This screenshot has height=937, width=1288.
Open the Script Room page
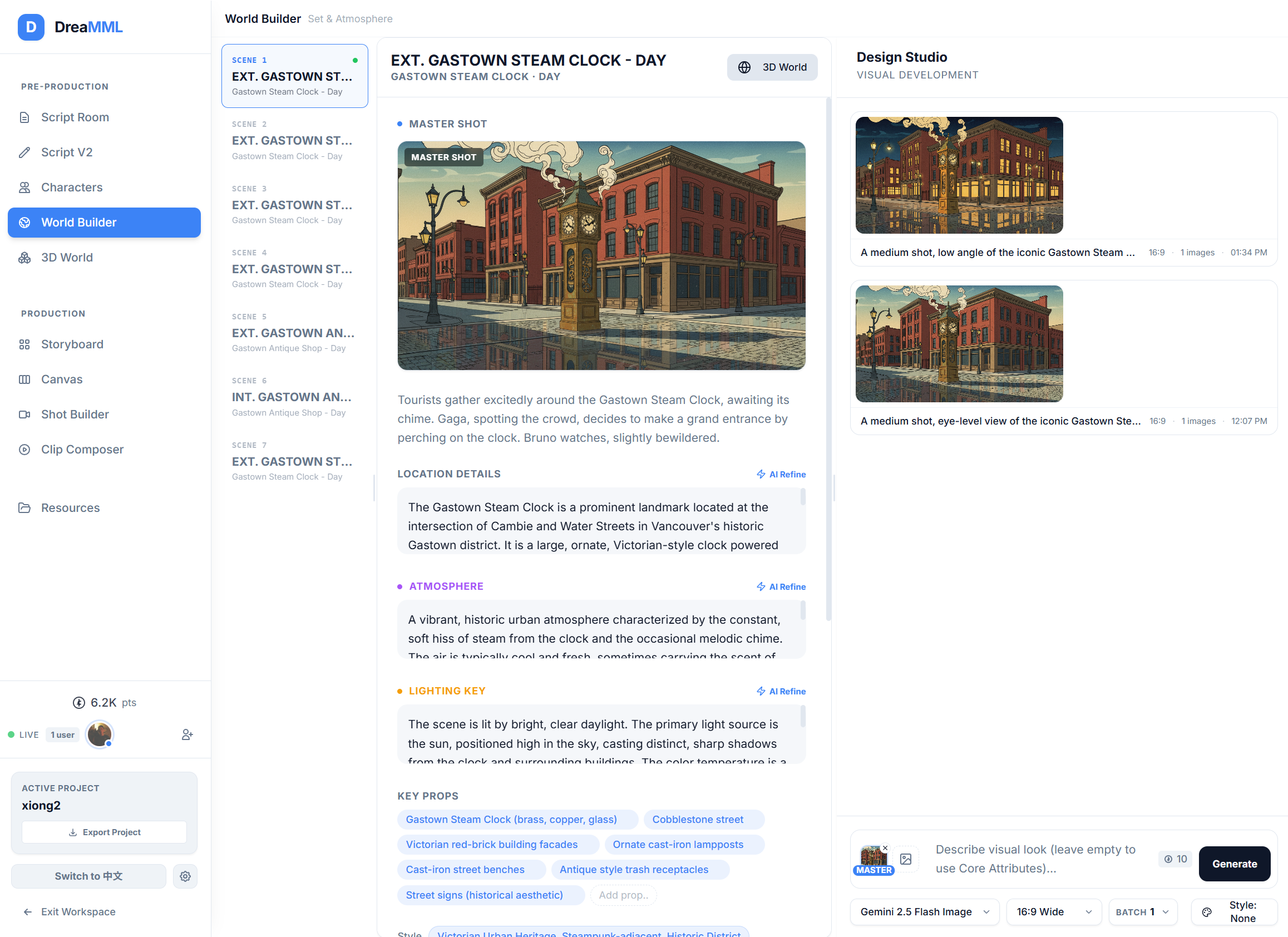[x=75, y=117]
